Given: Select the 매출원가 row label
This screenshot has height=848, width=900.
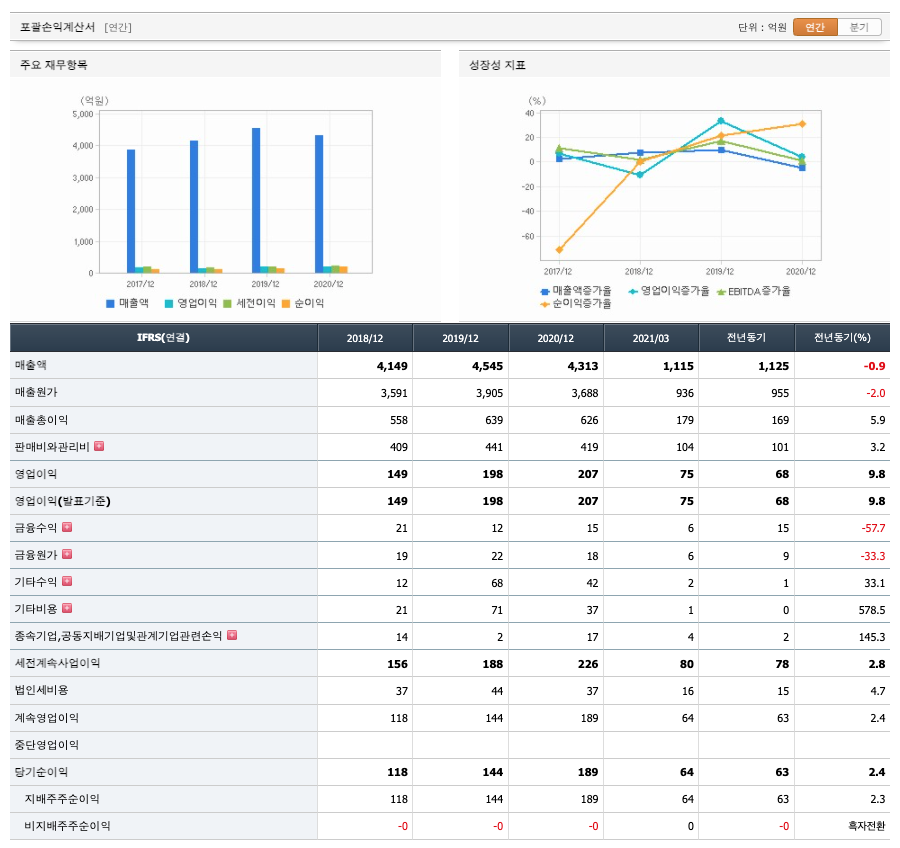Looking at the screenshot, I should click(36, 392).
